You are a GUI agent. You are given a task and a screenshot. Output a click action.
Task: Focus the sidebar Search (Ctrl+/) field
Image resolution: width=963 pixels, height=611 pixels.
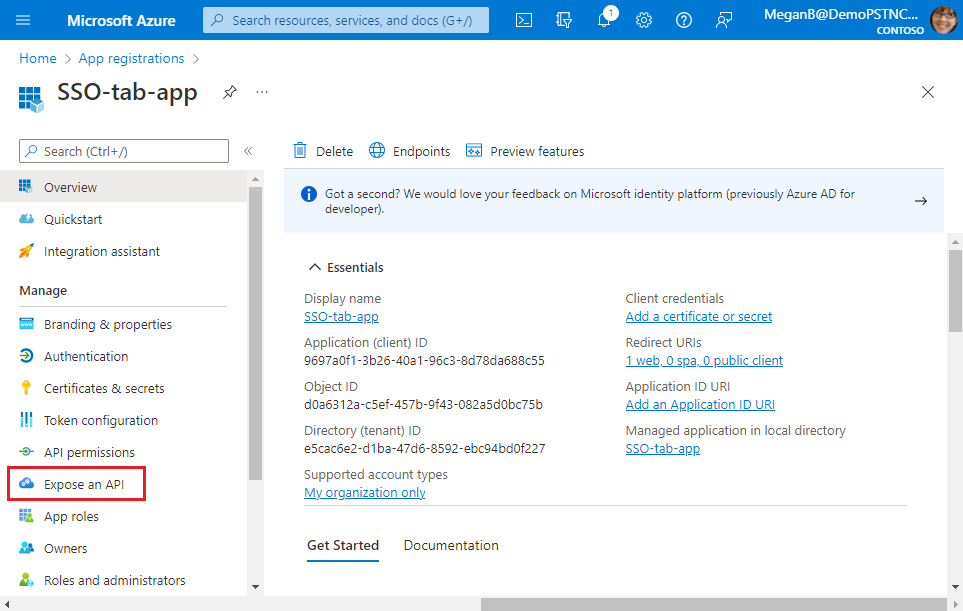point(123,151)
